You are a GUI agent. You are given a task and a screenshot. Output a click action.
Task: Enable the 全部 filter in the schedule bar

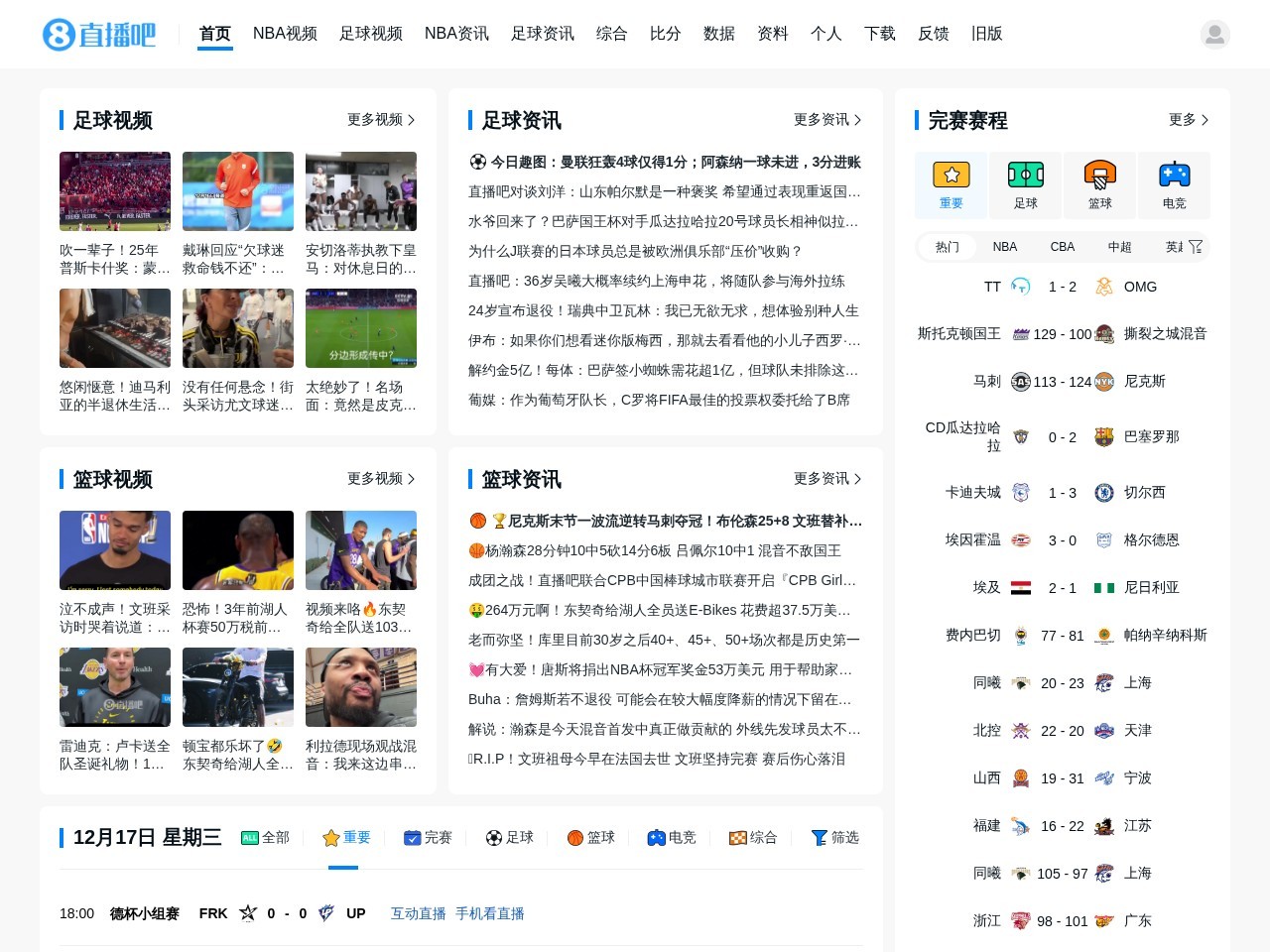[265, 838]
